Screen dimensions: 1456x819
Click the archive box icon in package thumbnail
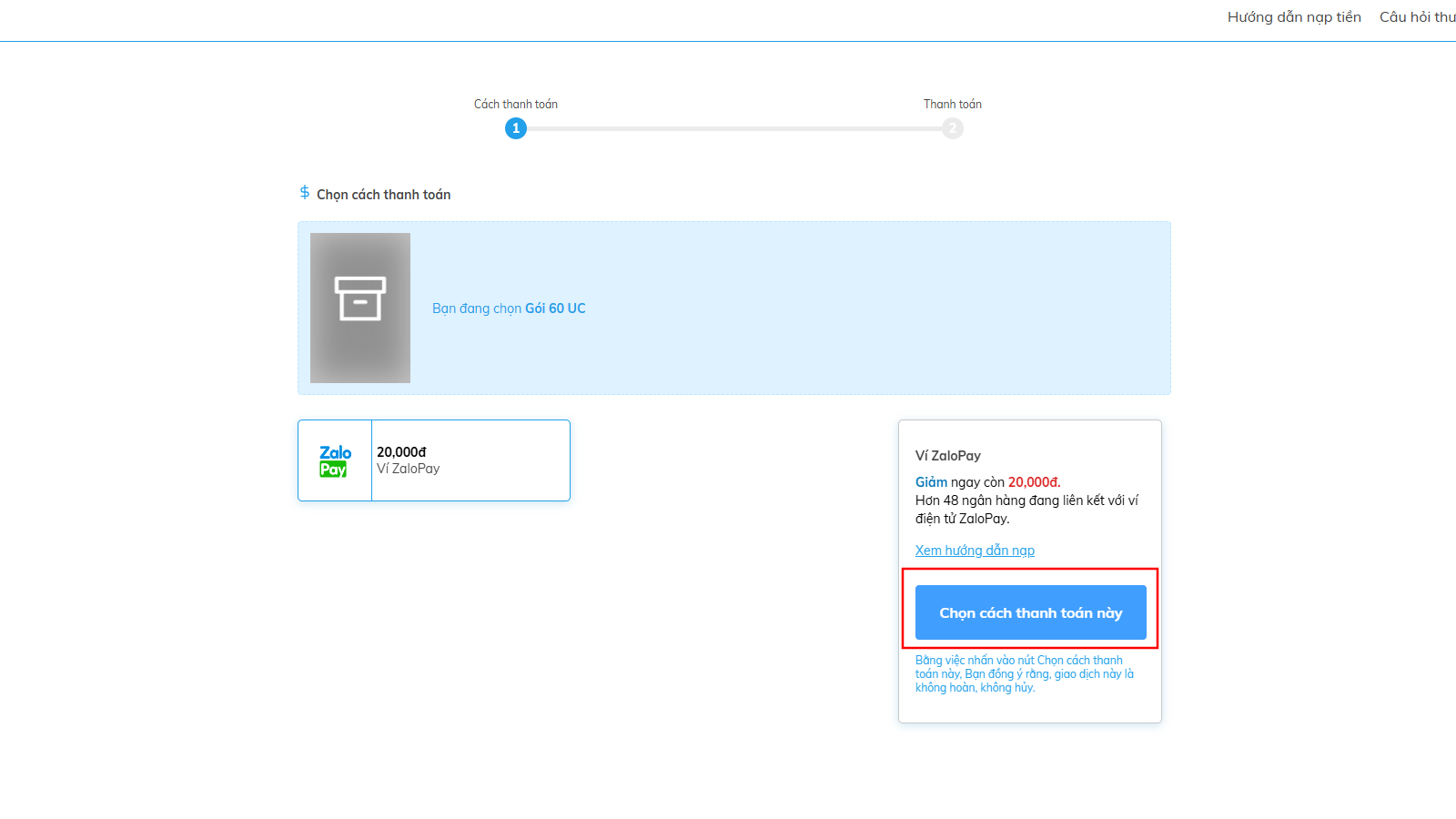(360, 298)
